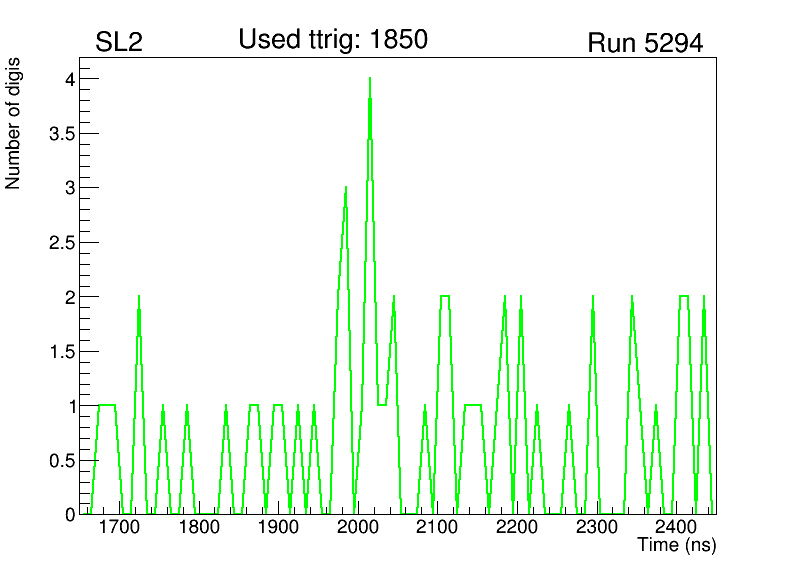Select the 3.5 y-axis tick label
Screen dimensions: 796x572
(59, 134)
